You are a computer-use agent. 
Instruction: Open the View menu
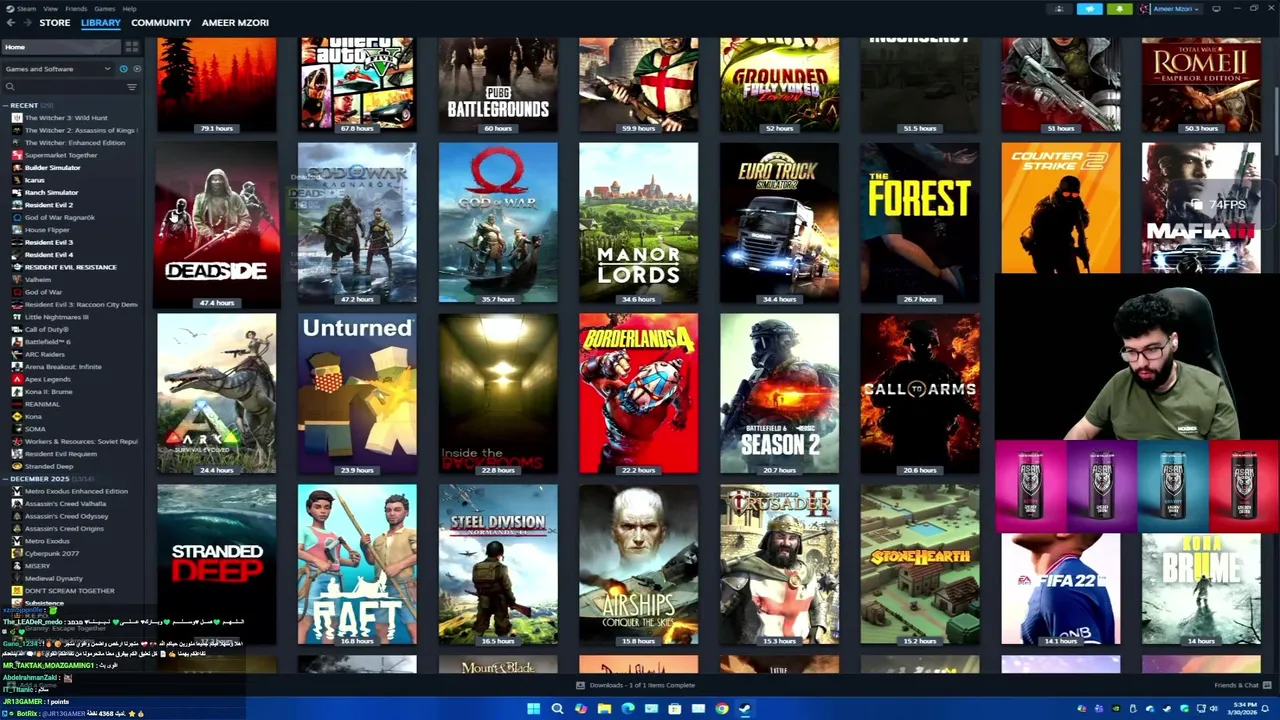[x=50, y=8]
